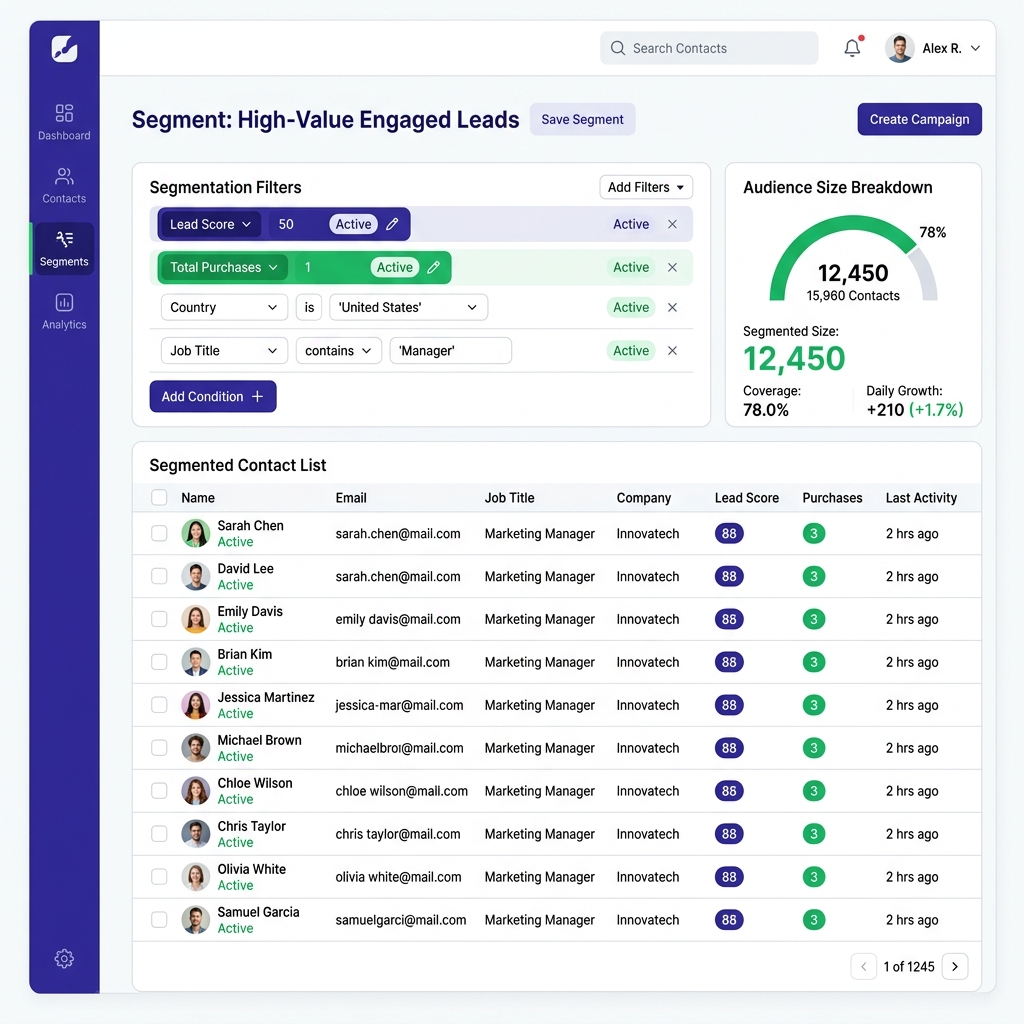The width and height of the screenshot is (1024, 1024).
Task: Click David Lee's avatar photo
Action: pos(195,576)
